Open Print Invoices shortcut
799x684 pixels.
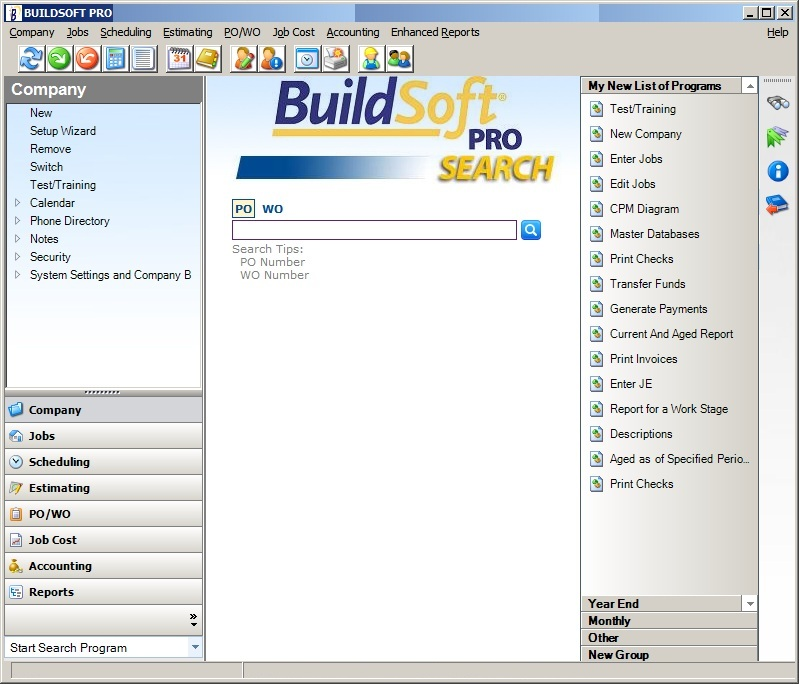coord(643,359)
